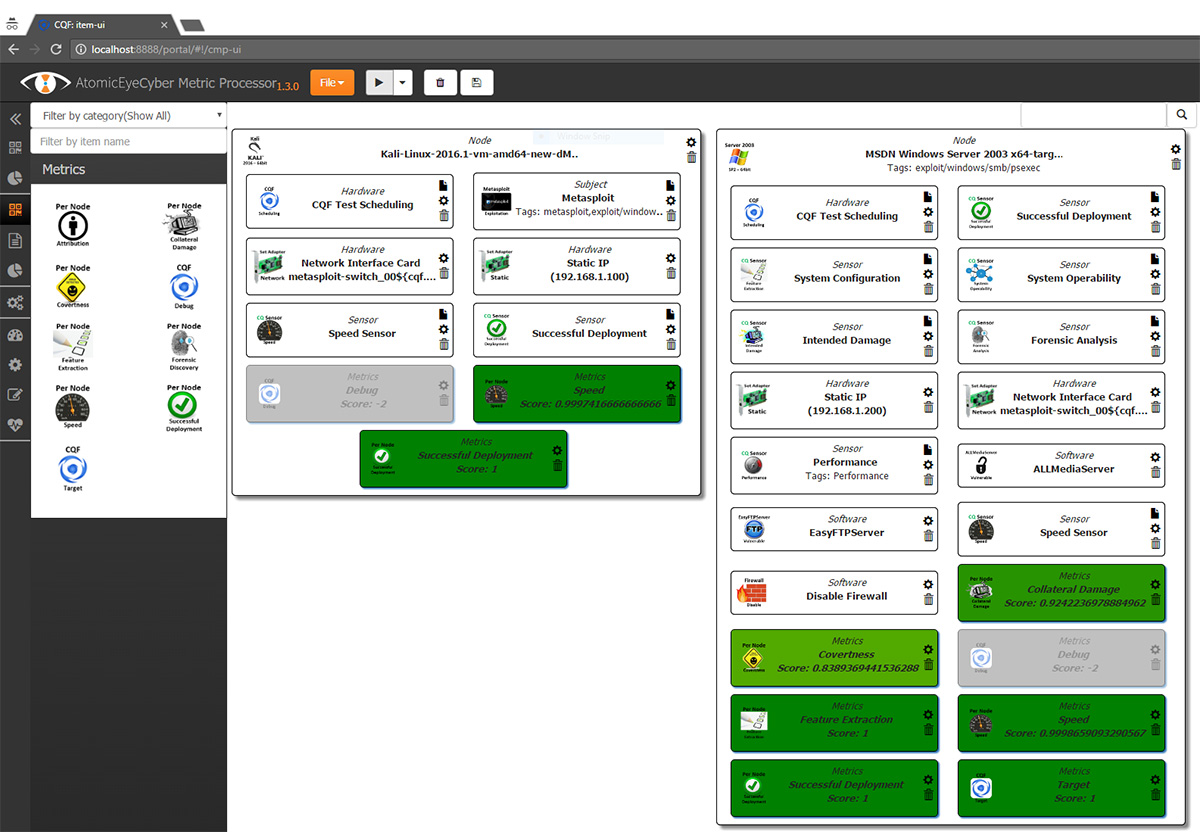The width and height of the screenshot is (1200, 832).
Task: Pick the Forensic Discovery metric icon
Action: [x=184, y=347]
